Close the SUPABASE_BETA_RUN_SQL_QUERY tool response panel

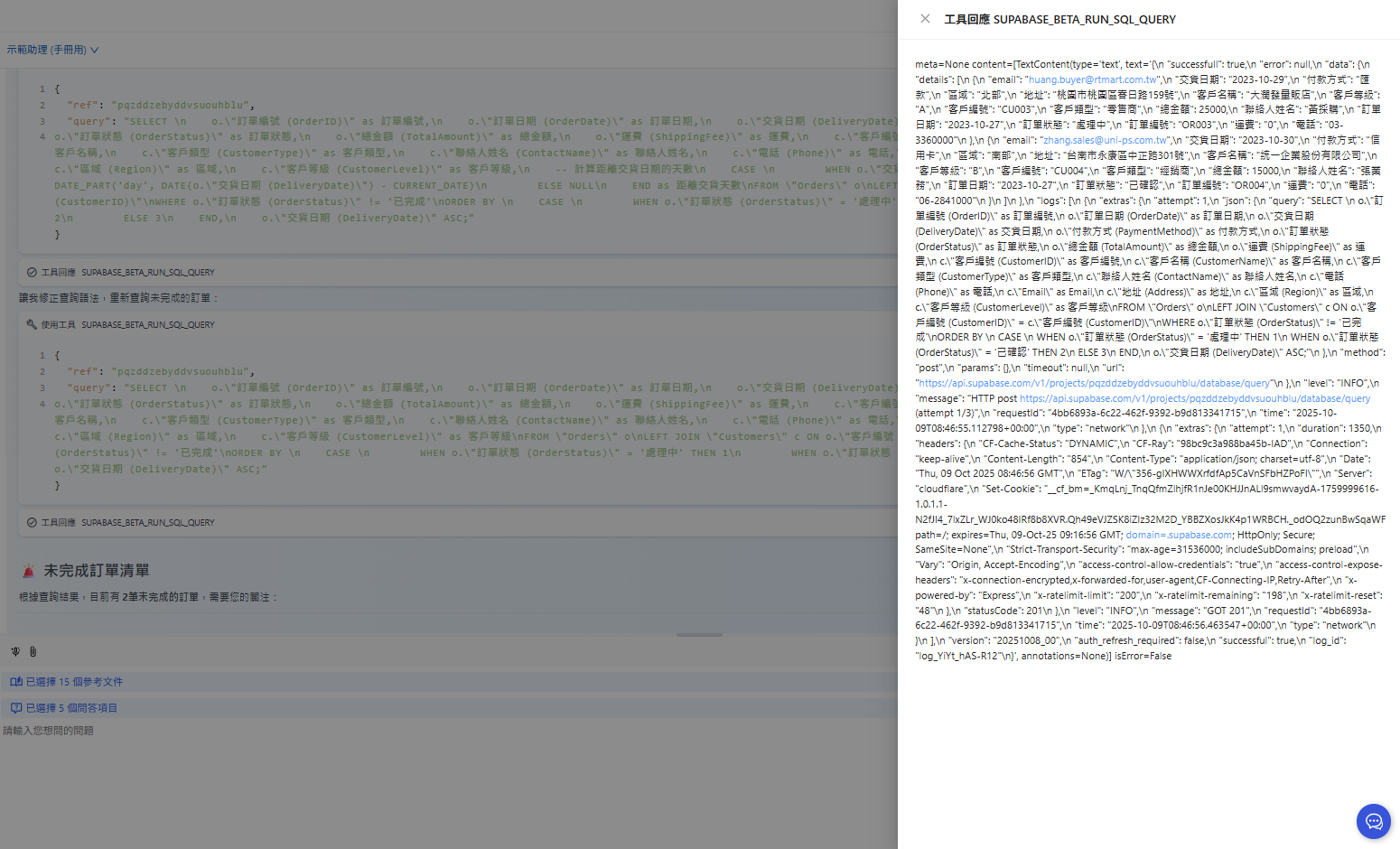925,19
